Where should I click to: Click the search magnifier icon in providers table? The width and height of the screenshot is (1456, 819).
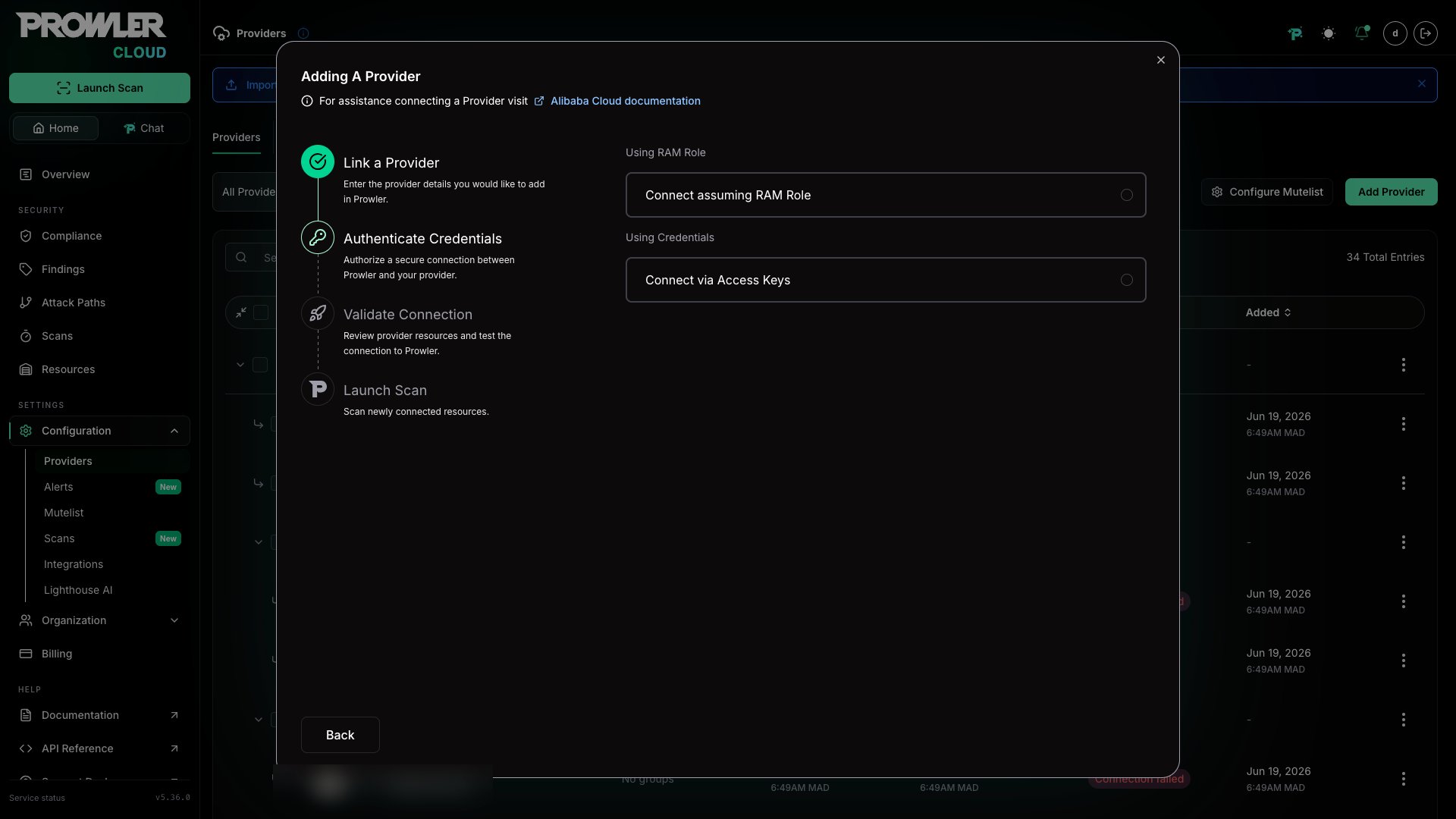pyautogui.click(x=241, y=257)
